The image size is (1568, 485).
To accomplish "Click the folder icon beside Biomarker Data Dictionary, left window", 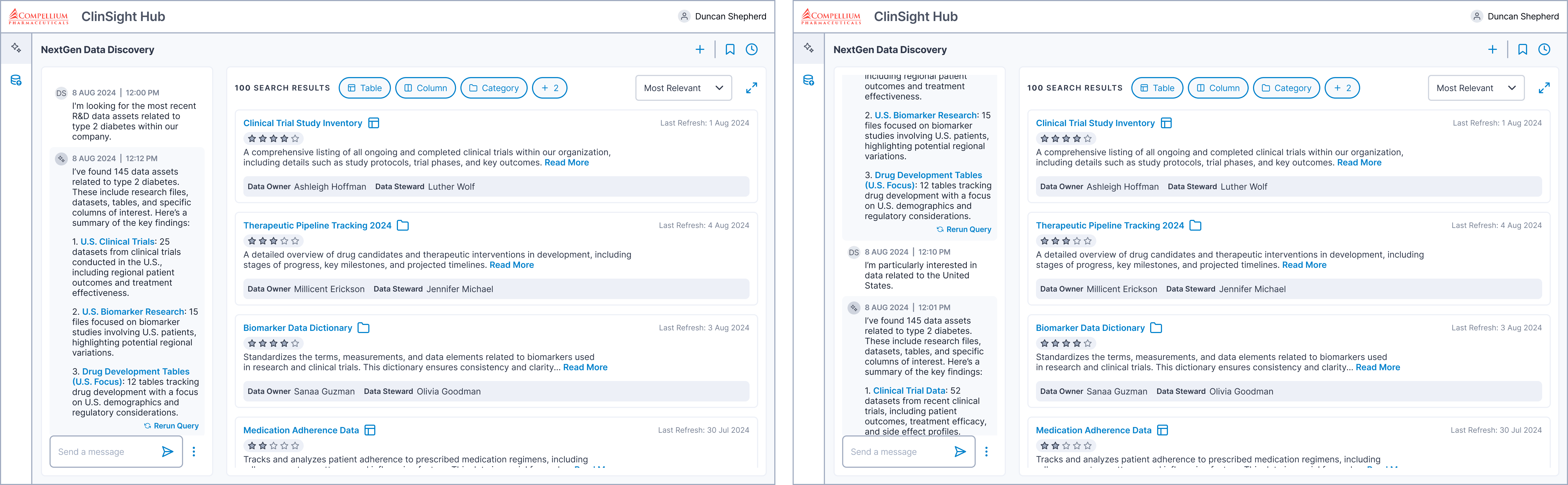I will click(363, 328).
